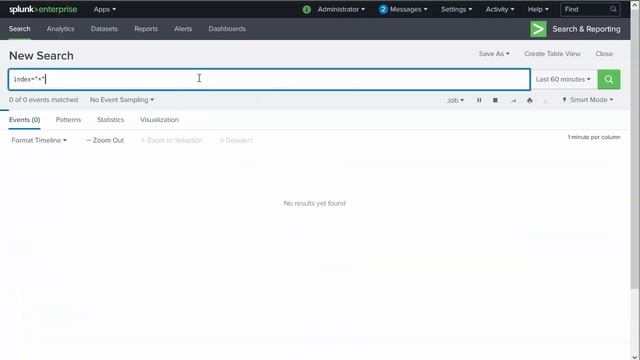Click the Search & Reporting title

(586, 29)
